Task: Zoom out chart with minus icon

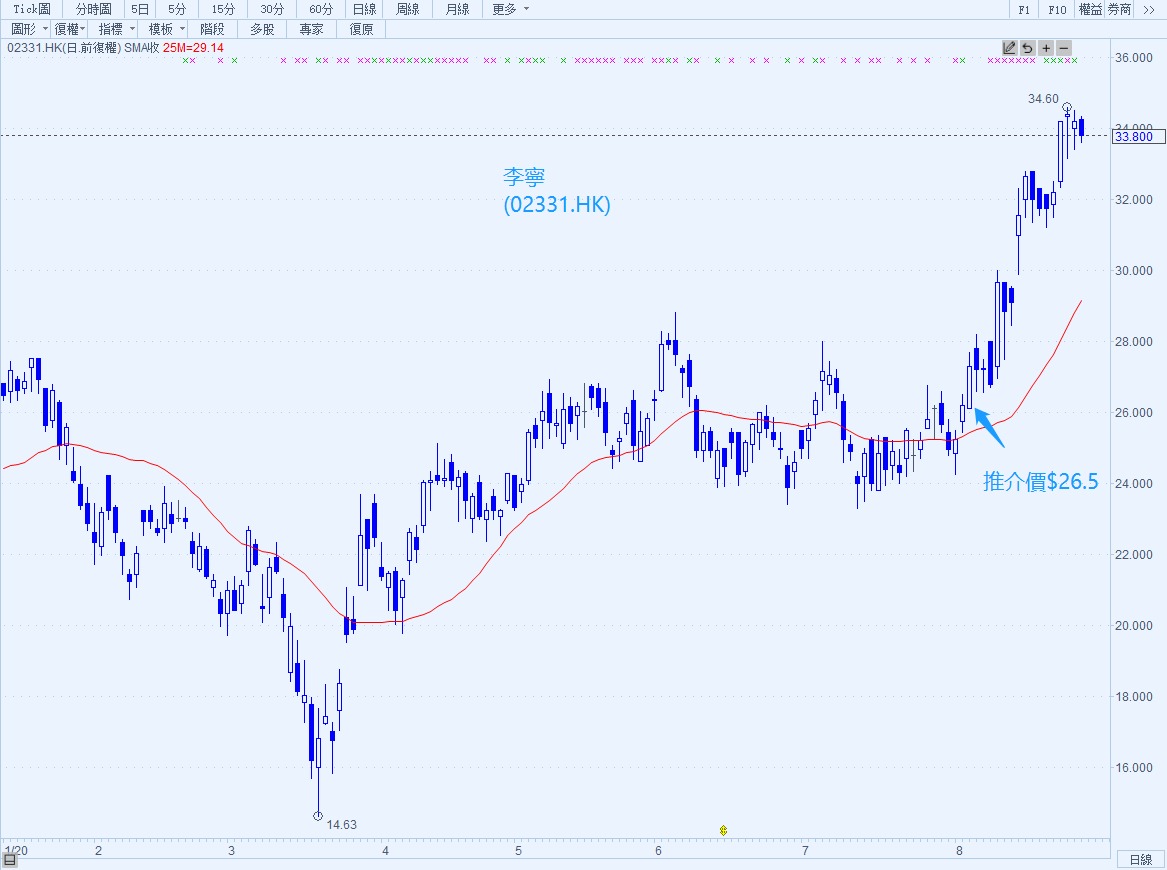Action: [x=1064, y=48]
